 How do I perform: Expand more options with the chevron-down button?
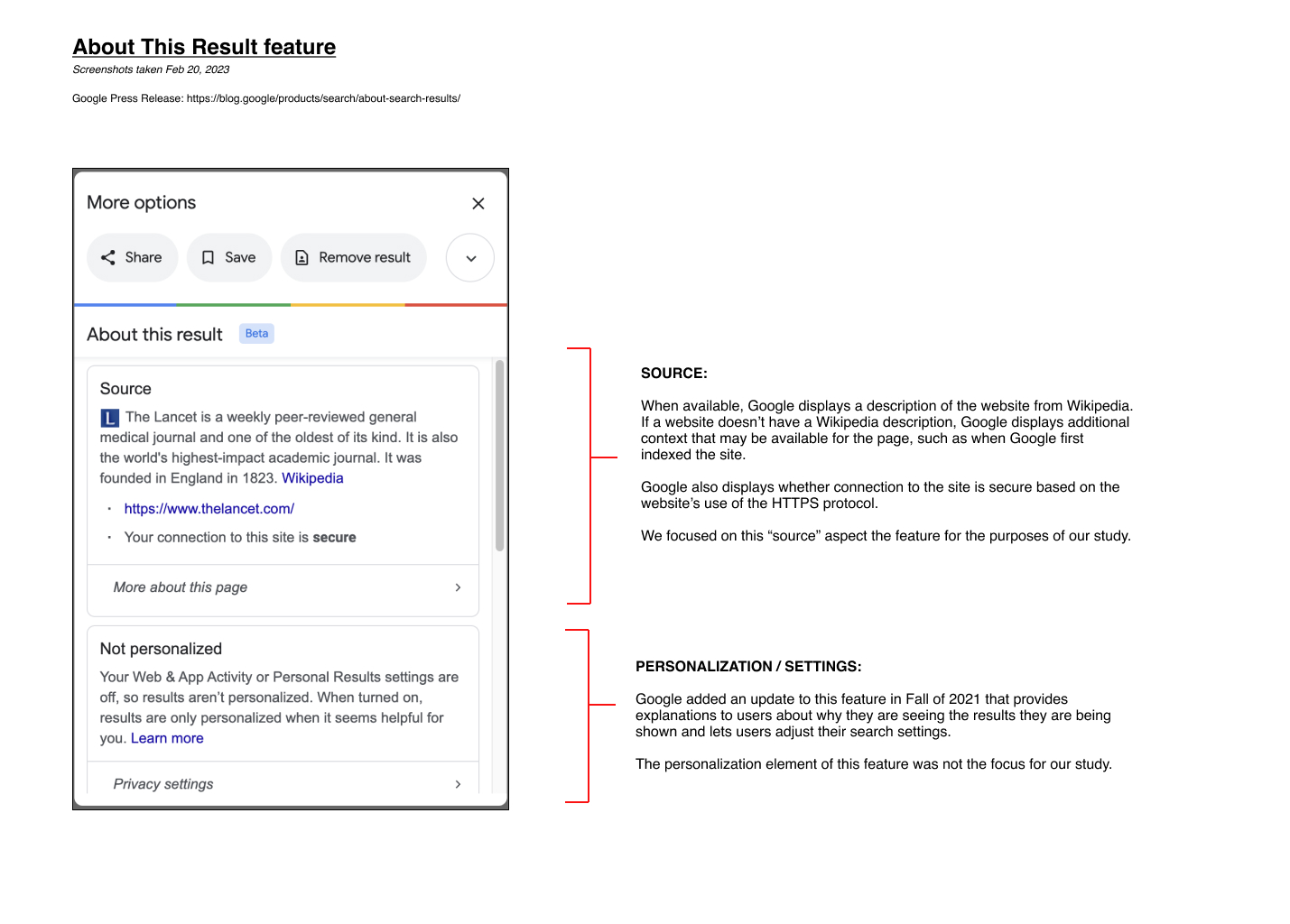click(470, 258)
